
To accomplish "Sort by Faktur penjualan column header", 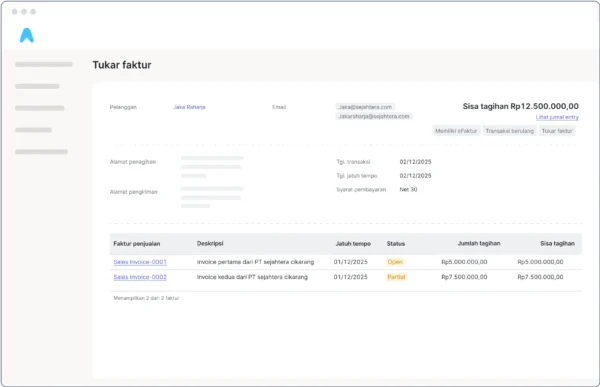I will click(137, 244).
